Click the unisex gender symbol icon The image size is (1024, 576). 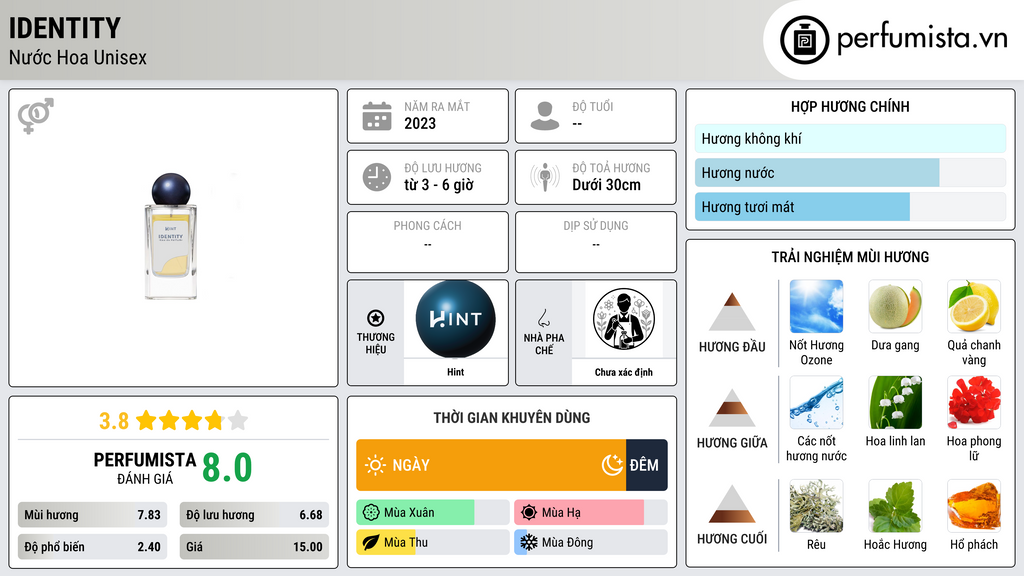point(35,116)
